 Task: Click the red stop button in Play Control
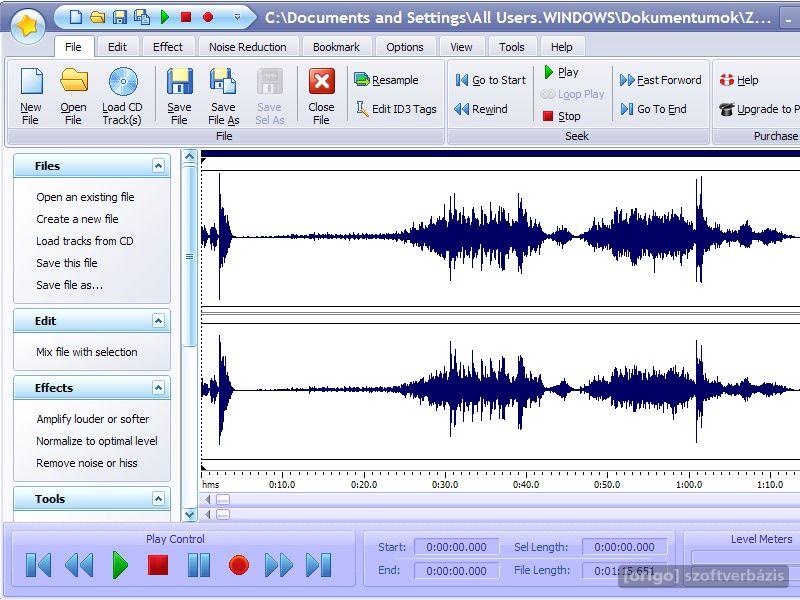coord(158,565)
